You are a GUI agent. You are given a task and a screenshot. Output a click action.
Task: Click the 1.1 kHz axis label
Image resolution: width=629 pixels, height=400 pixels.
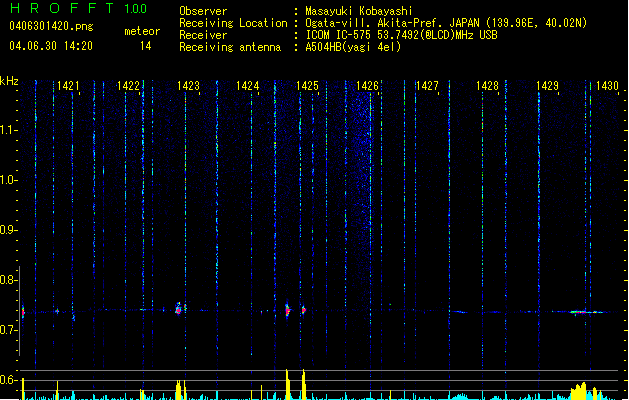click(x=8, y=130)
